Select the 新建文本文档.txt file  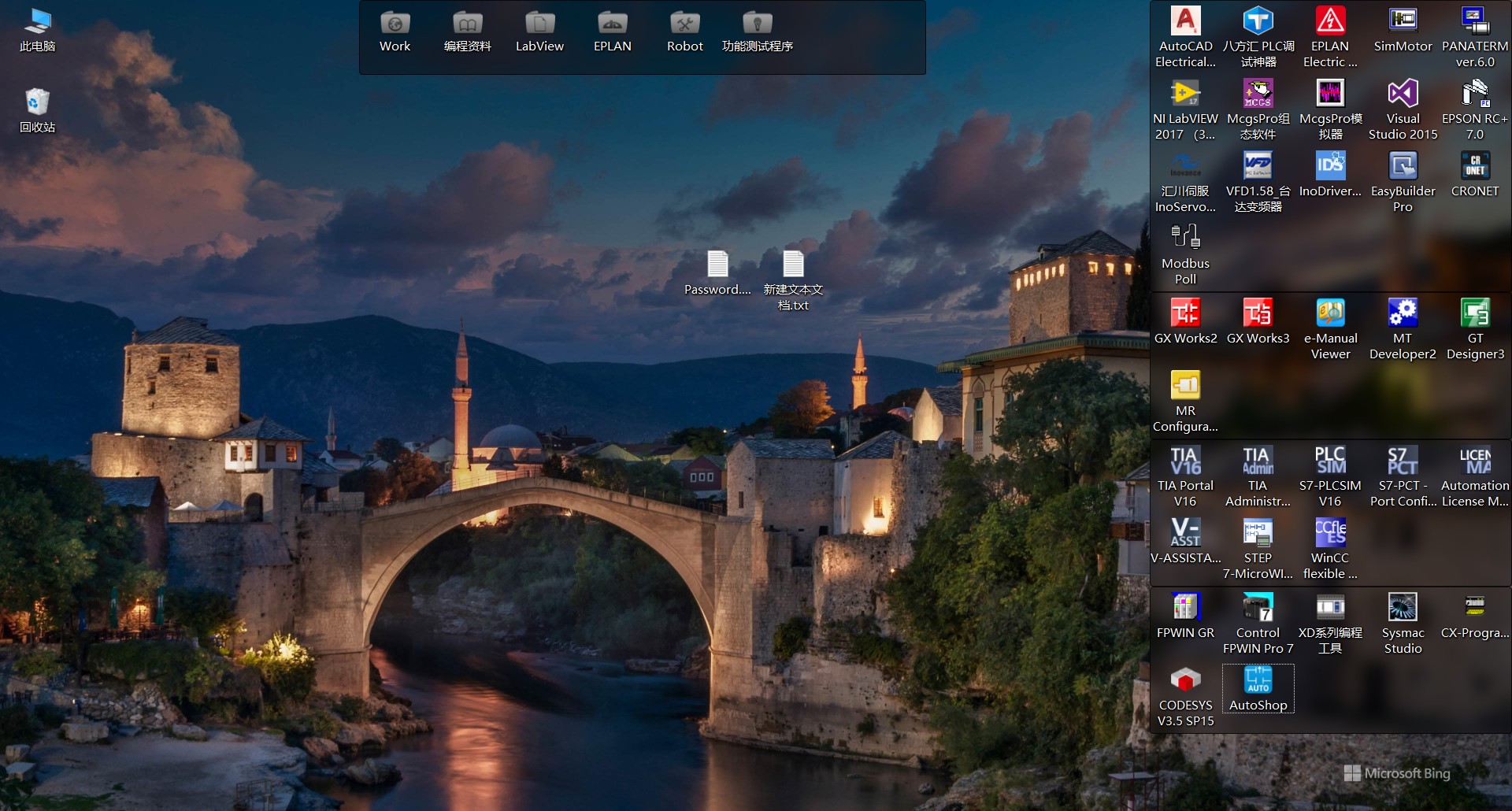click(x=793, y=265)
